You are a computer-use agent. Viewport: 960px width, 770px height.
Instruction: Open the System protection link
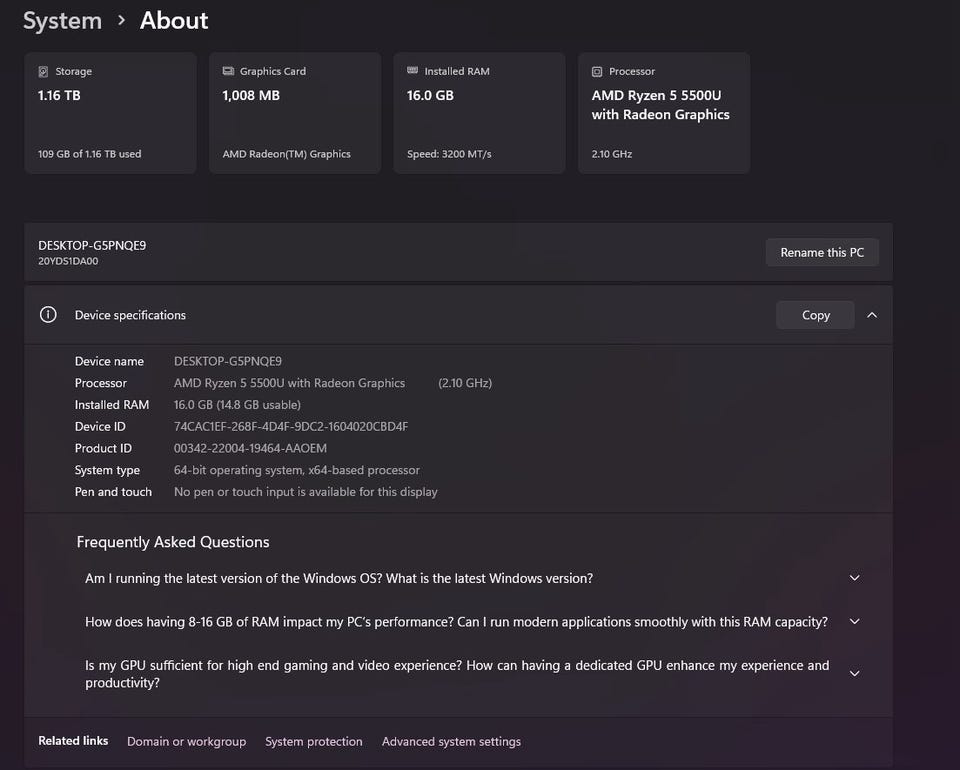point(314,742)
